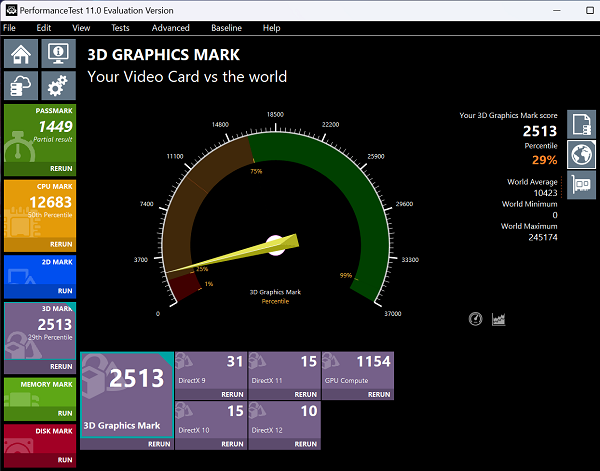Select the DirectX 11 score tile
The width and height of the screenshot is (600, 471).
[284, 370]
